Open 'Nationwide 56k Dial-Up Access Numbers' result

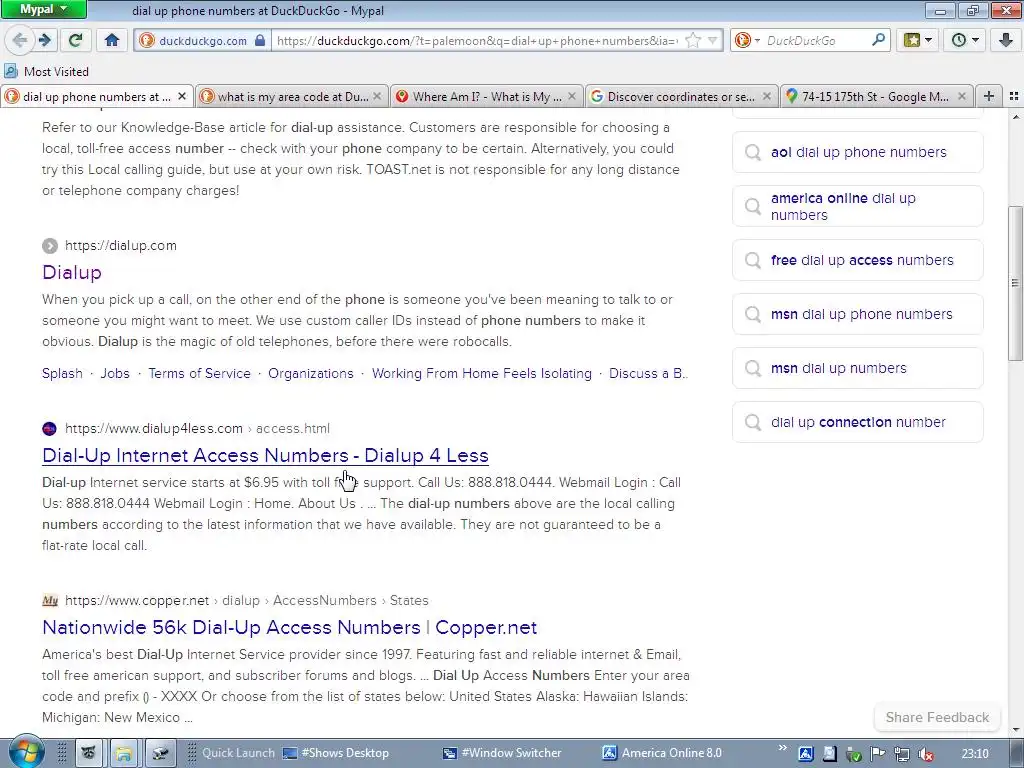click(x=289, y=627)
